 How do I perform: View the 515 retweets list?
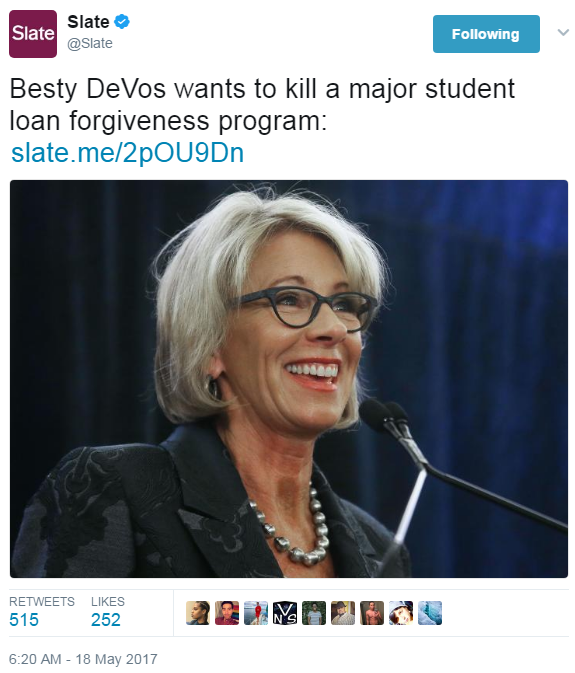(42, 612)
